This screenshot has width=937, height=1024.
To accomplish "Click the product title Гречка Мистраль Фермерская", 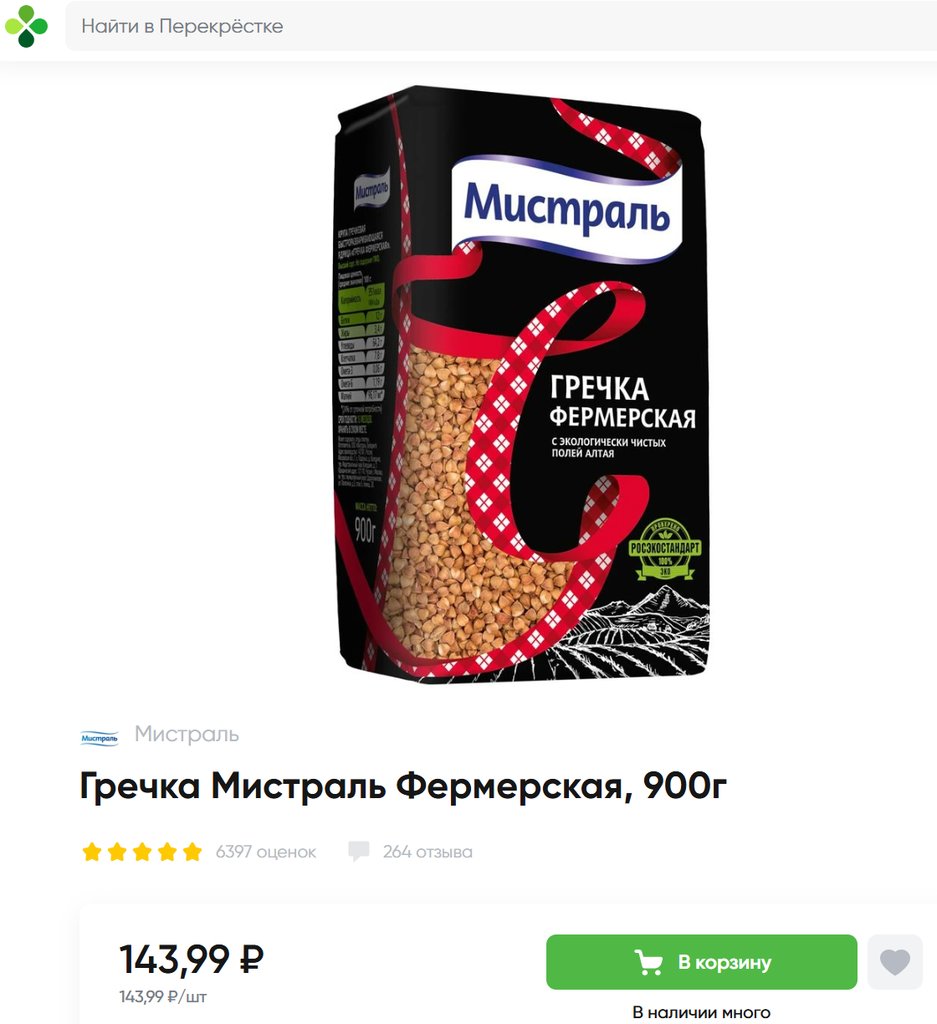I will (403, 786).
